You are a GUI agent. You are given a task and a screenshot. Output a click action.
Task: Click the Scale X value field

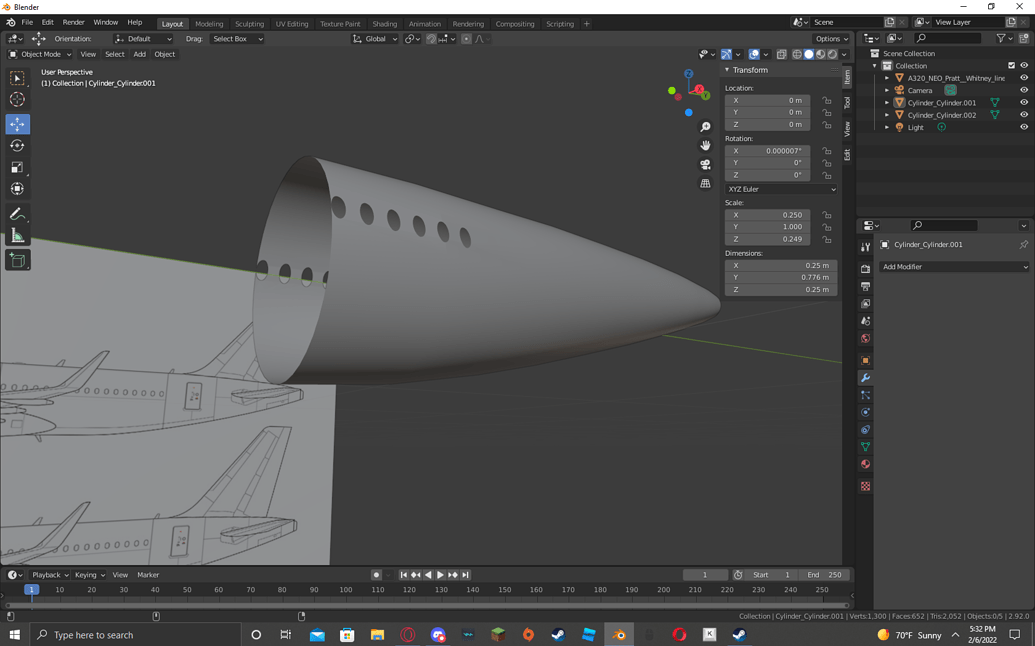(767, 215)
